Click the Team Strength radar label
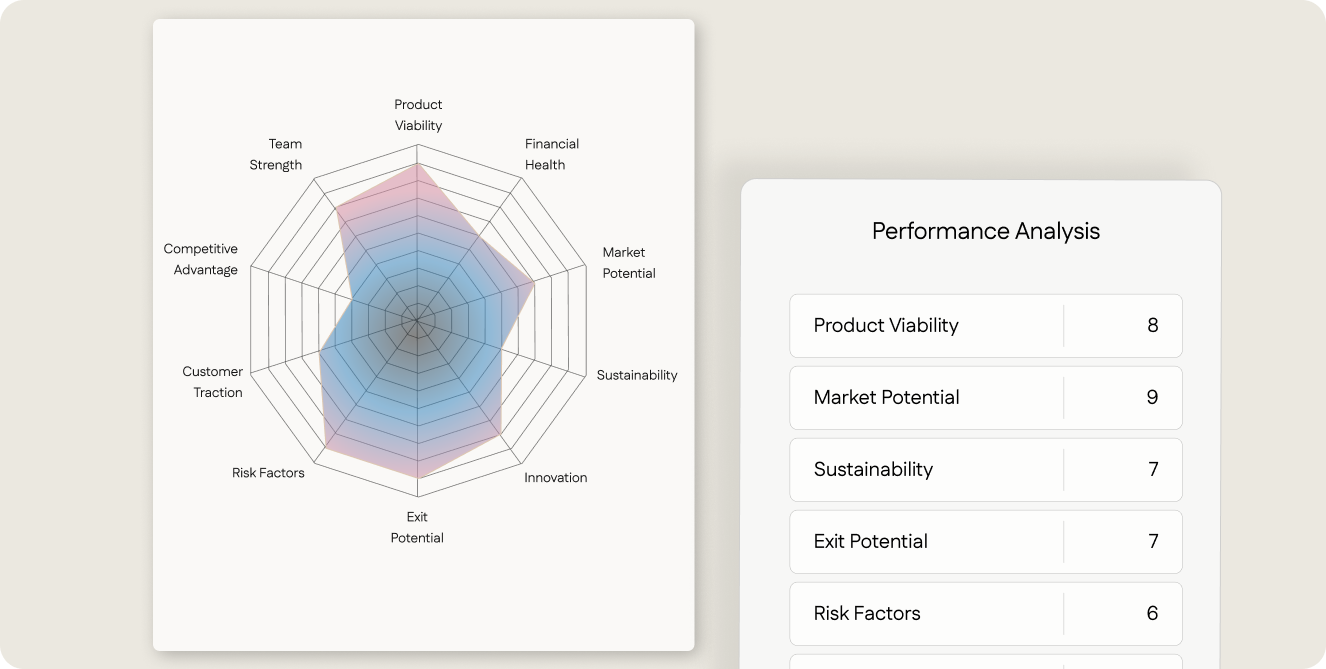The width and height of the screenshot is (1326, 669). [276, 154]
